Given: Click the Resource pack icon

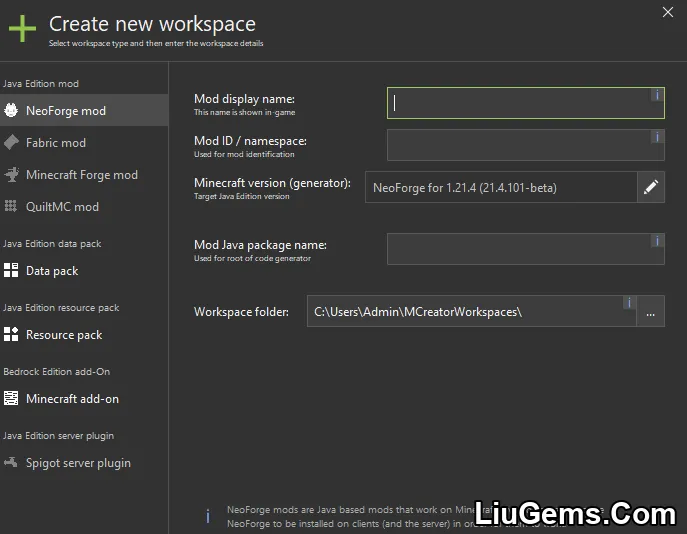Looking at the screenshot, I should (11, 334).
